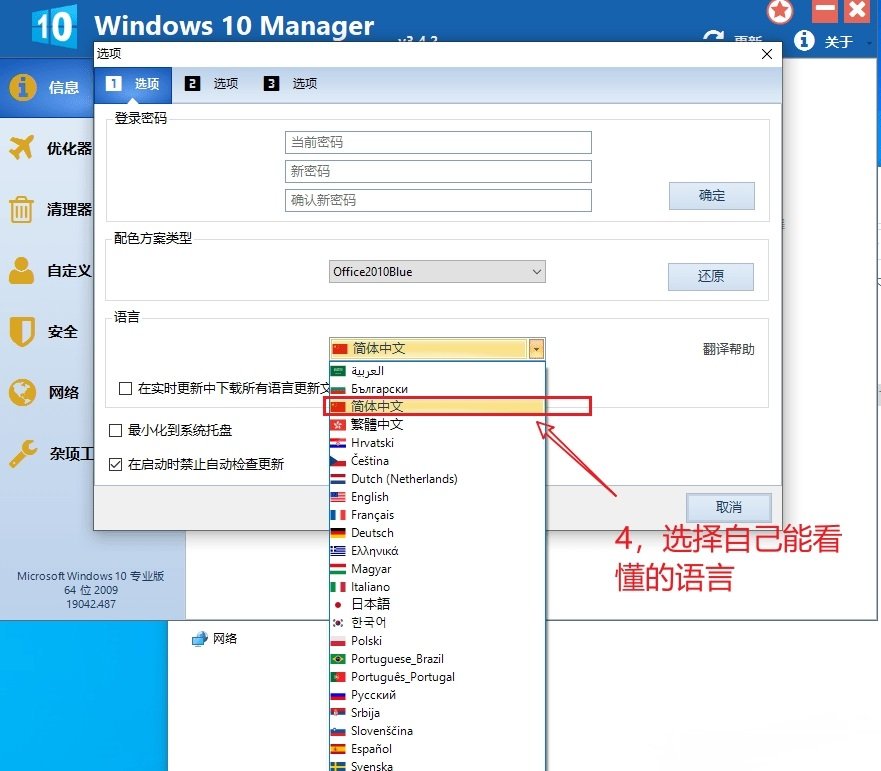Click the red star favorite icon

[780, 11]
